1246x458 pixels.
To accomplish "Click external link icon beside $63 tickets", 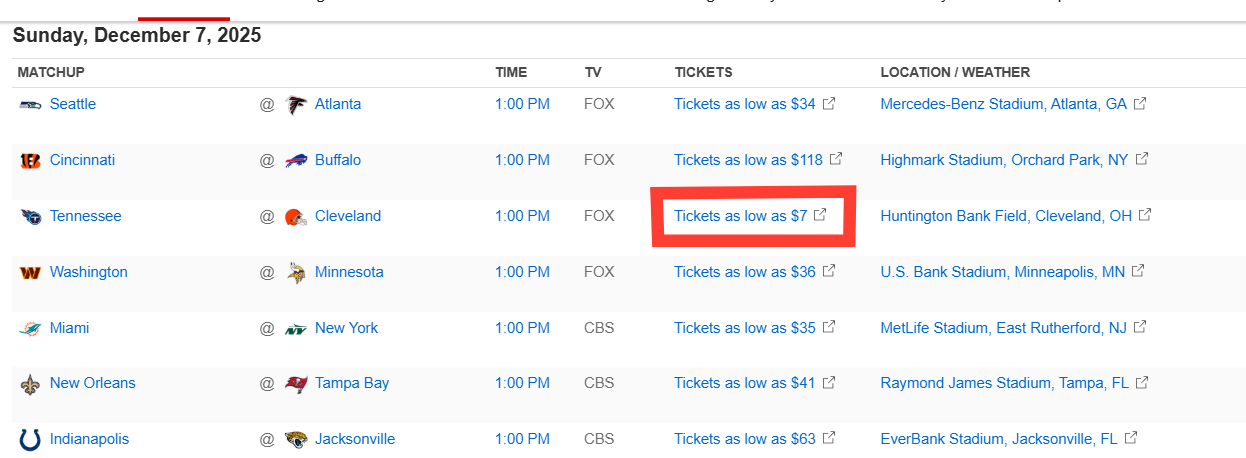I will click(830, 438).
